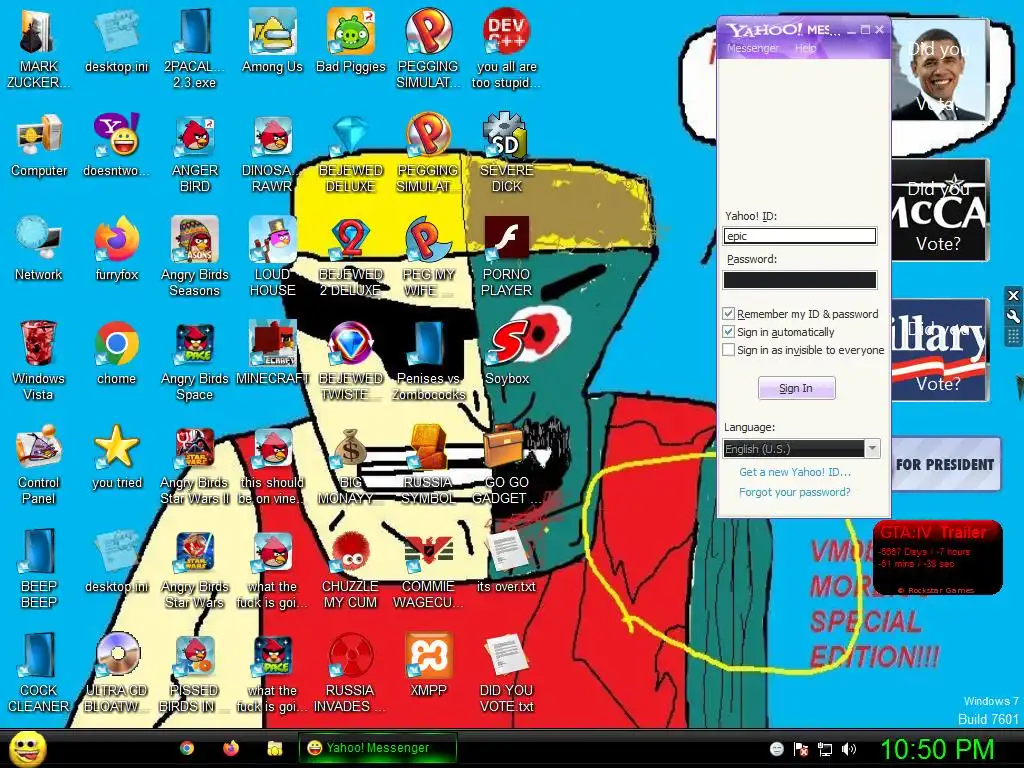Open the Control Panel desktop icon
The image size is (1024, 768).
click(x=39, y=465)
